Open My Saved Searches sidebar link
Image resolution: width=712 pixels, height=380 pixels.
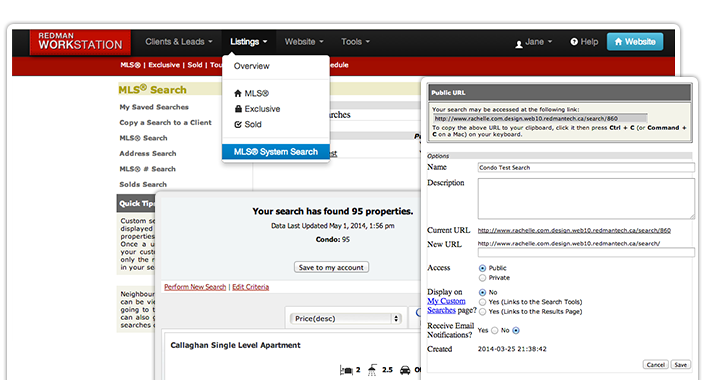(154, 107)
